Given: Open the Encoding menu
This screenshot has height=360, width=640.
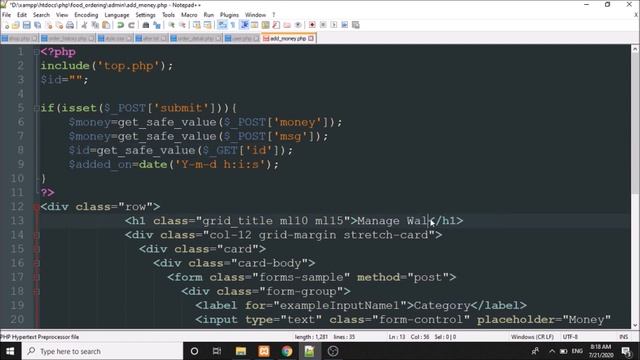Looking at the screenshot, I should pos(86,15).
